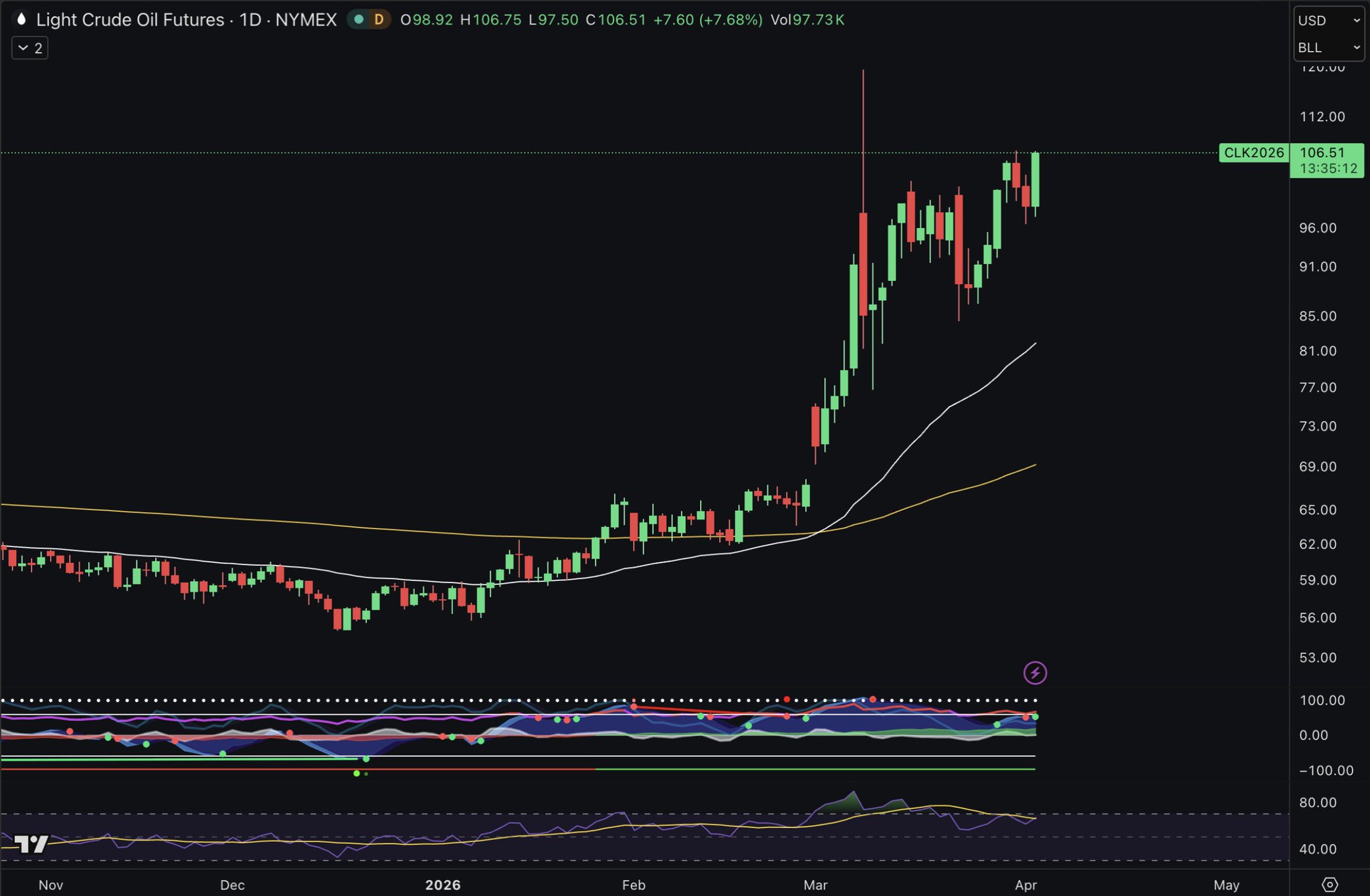
Task: Click the CLK2026 contract label
Action: pos(1253,152)
